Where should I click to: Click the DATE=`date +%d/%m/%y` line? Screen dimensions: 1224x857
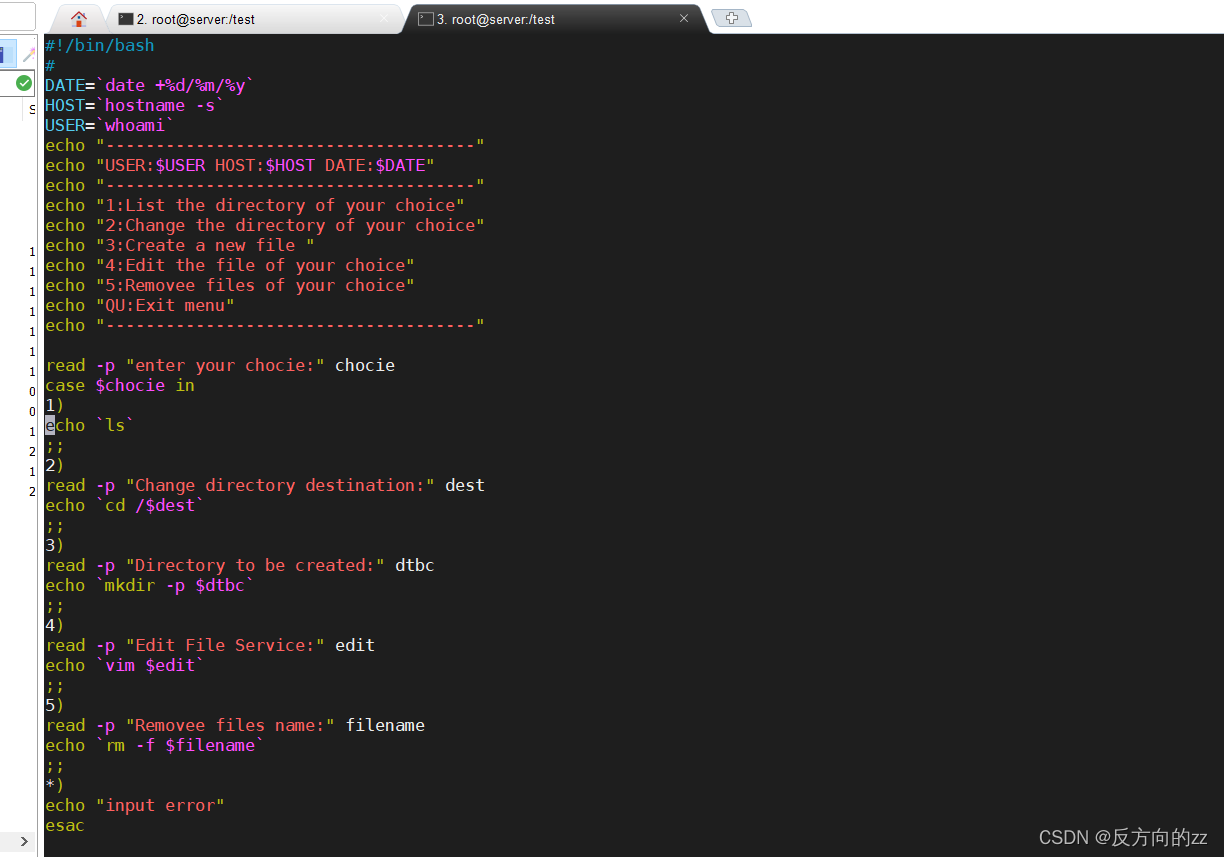(150, 85)
